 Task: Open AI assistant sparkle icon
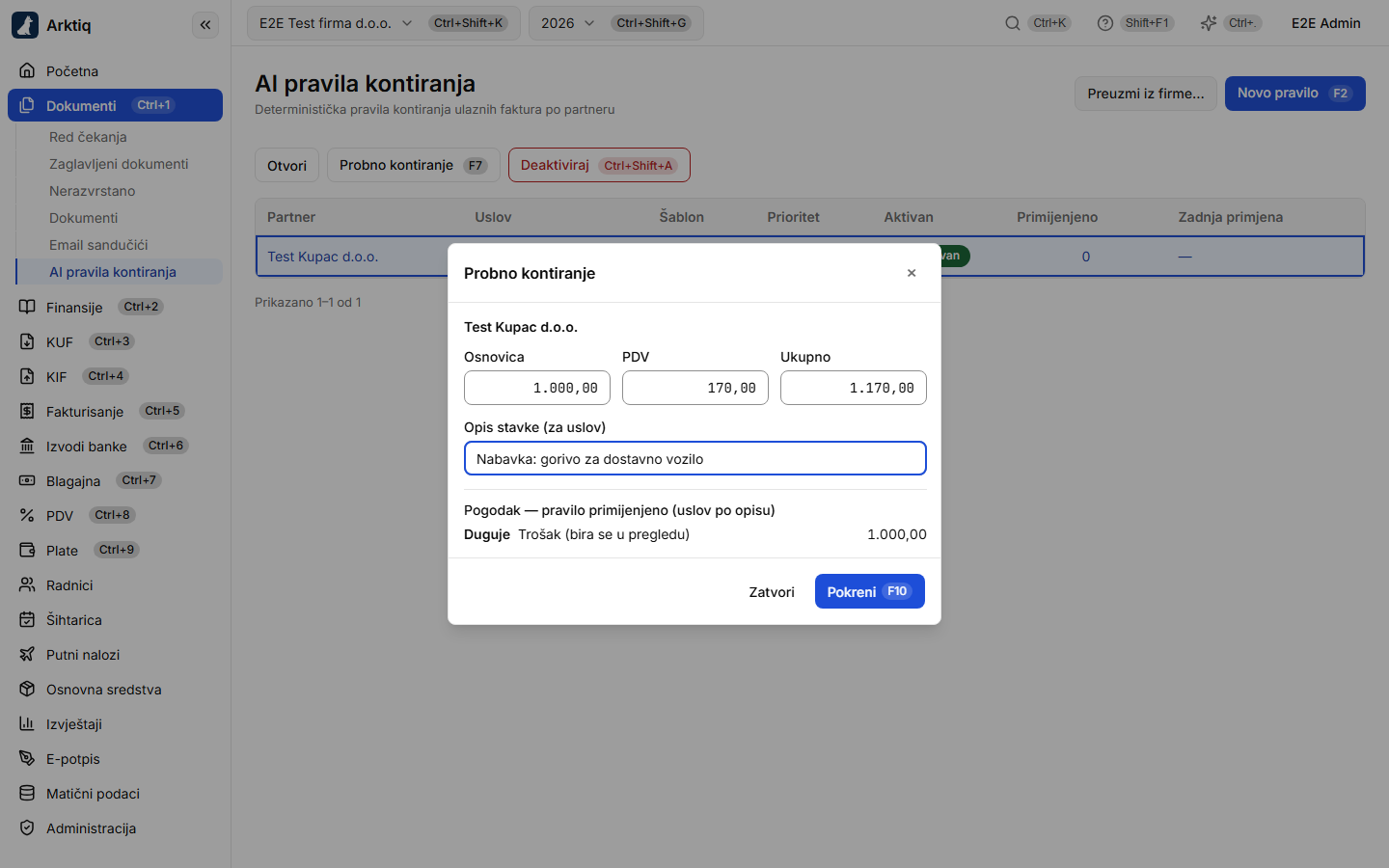click(1208, 23)
